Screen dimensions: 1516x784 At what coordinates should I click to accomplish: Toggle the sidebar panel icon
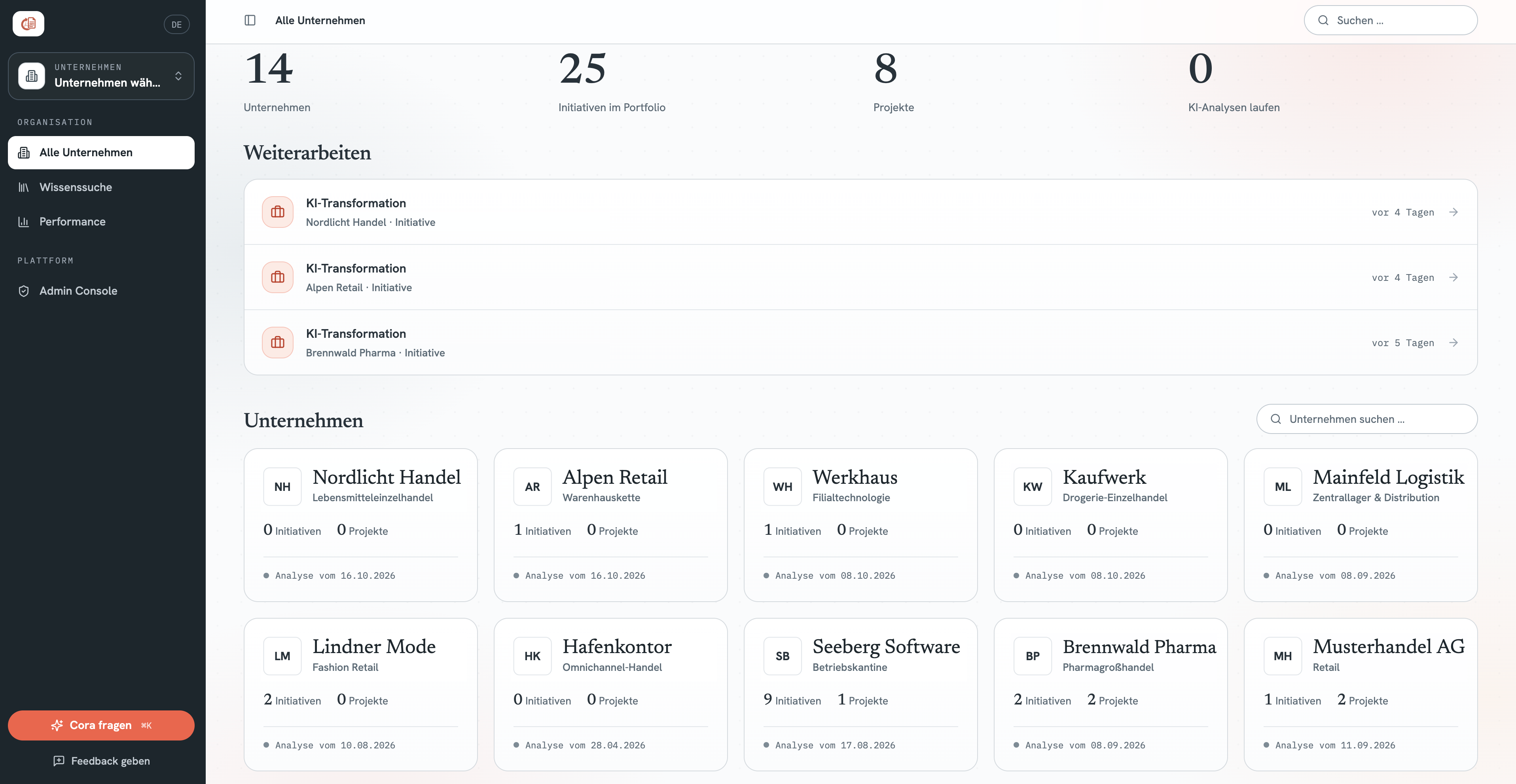(250, 21)
